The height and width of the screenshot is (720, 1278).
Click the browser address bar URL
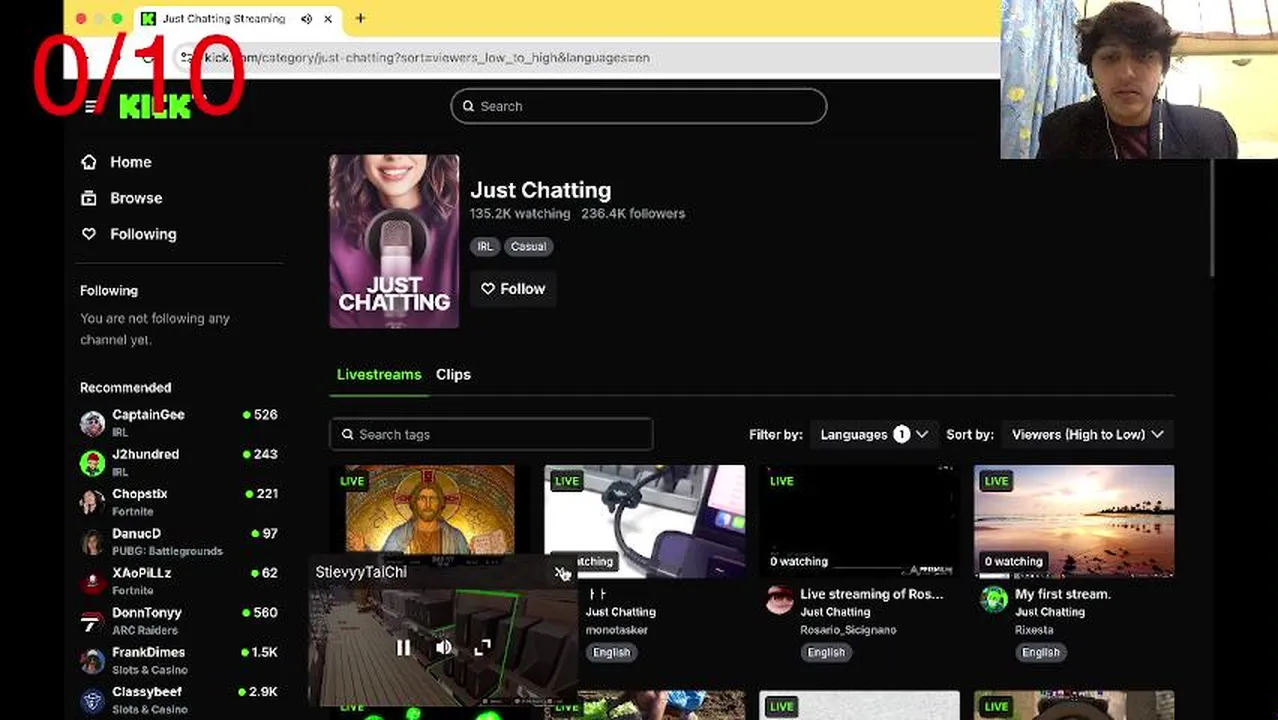(x=427, y=57)
